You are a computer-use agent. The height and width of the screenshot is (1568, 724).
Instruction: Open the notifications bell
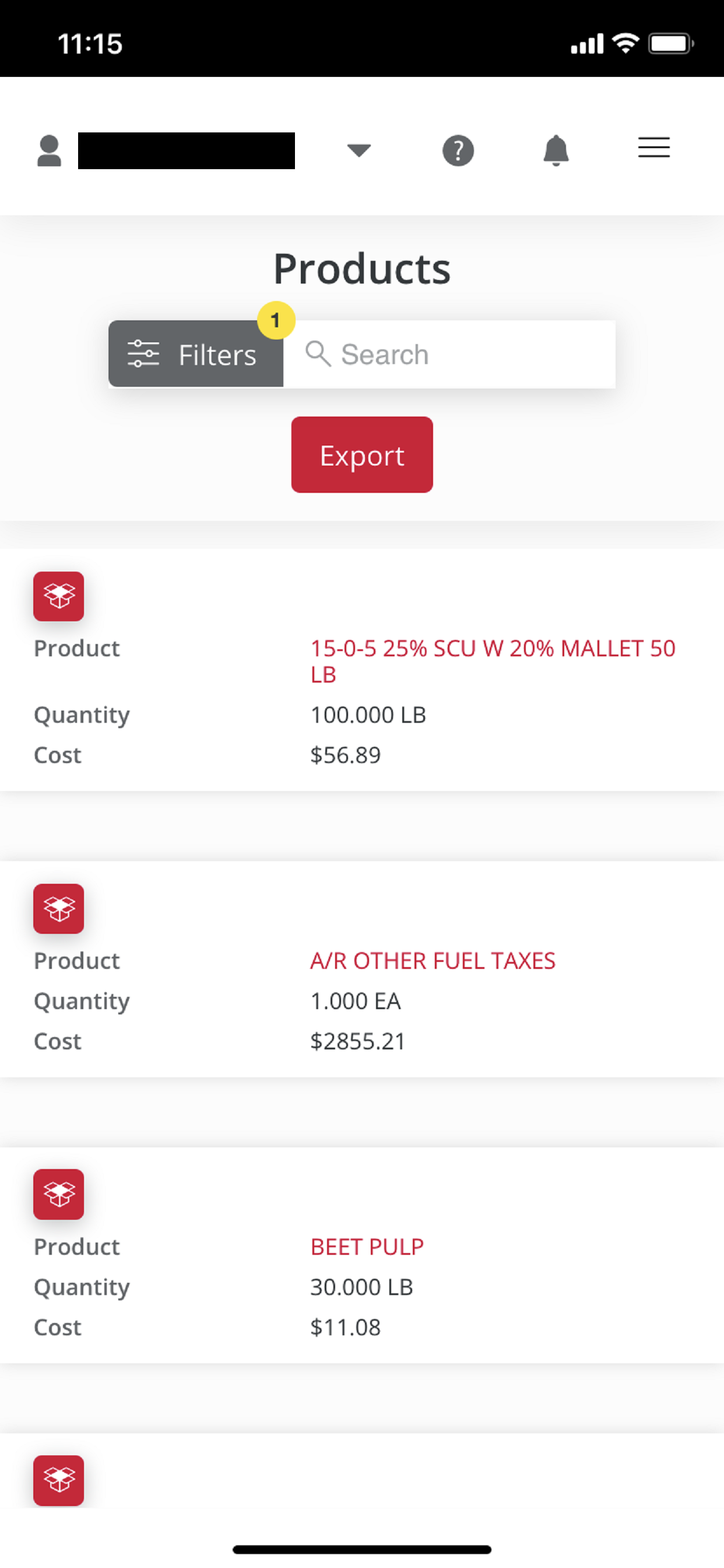(x=556, y=150)
